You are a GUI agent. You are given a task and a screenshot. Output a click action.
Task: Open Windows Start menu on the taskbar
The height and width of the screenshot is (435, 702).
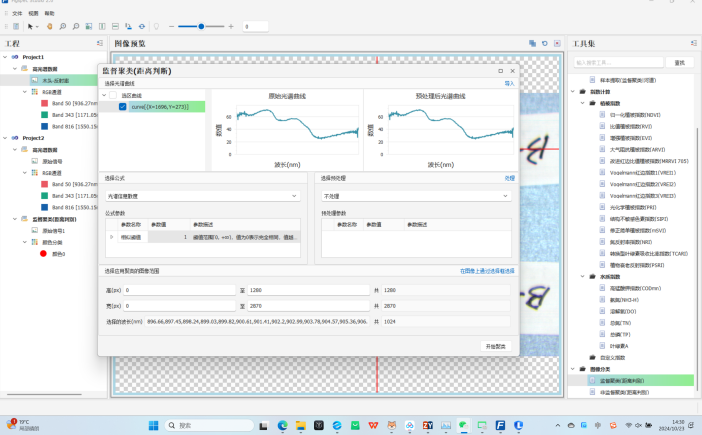pyautogui.click(x=154, y=425)
